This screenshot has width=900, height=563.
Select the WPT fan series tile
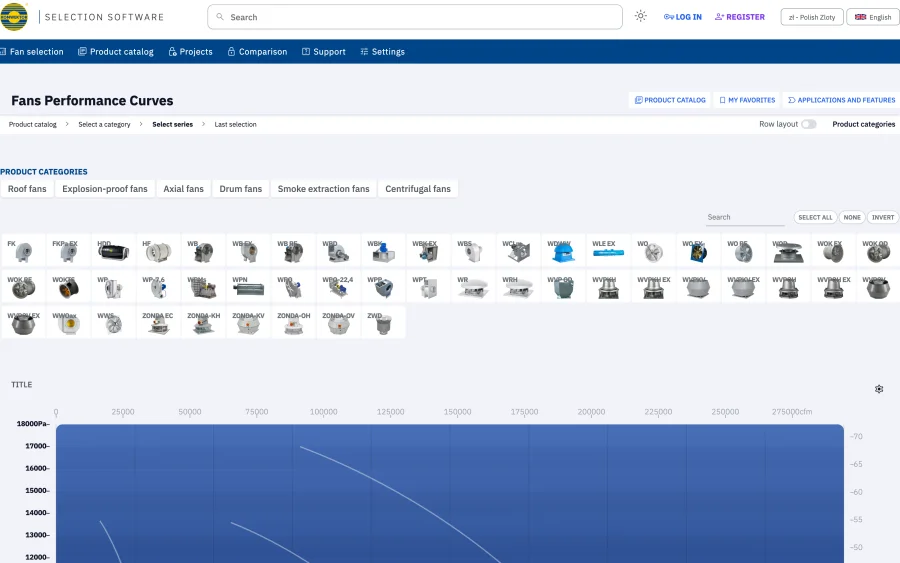click(x=428, y=286)
